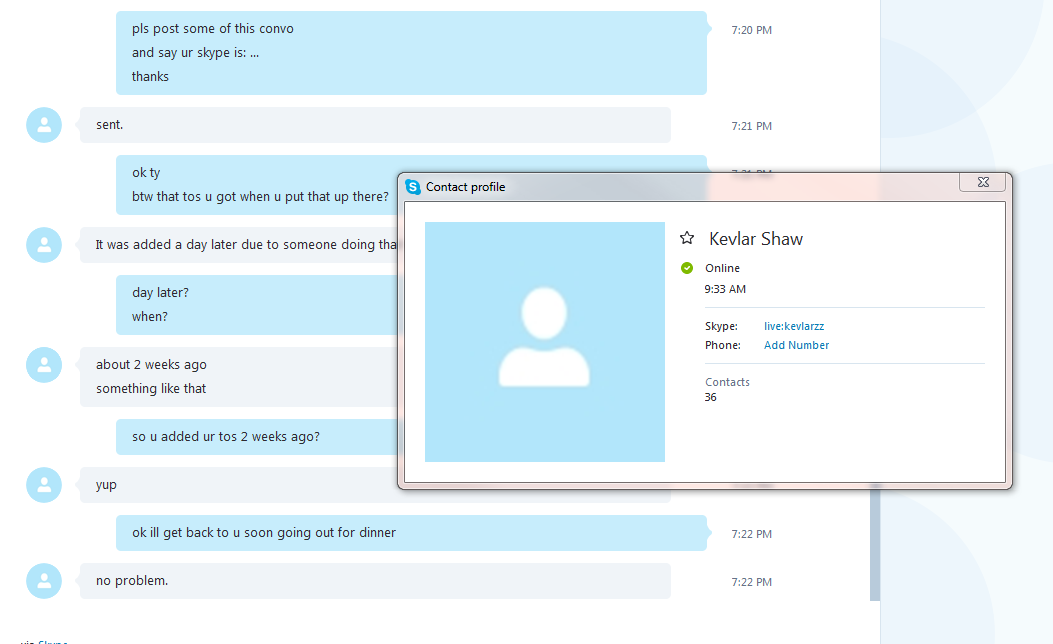Screen dimensions: 1053x644
Task: Click the 'something like that' message line
Action: click(151, 389)
